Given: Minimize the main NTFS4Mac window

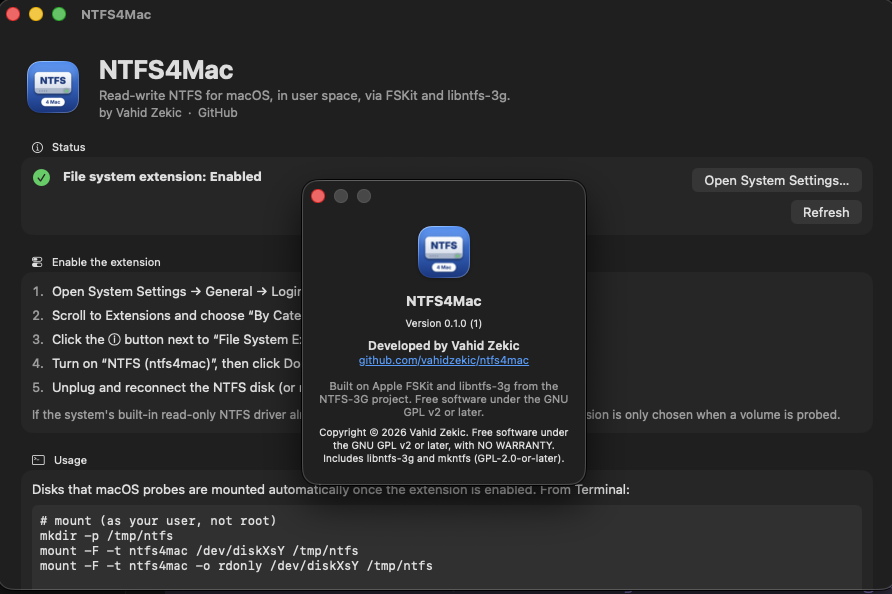Looking at the screenshot, I should tap(36, 14).
